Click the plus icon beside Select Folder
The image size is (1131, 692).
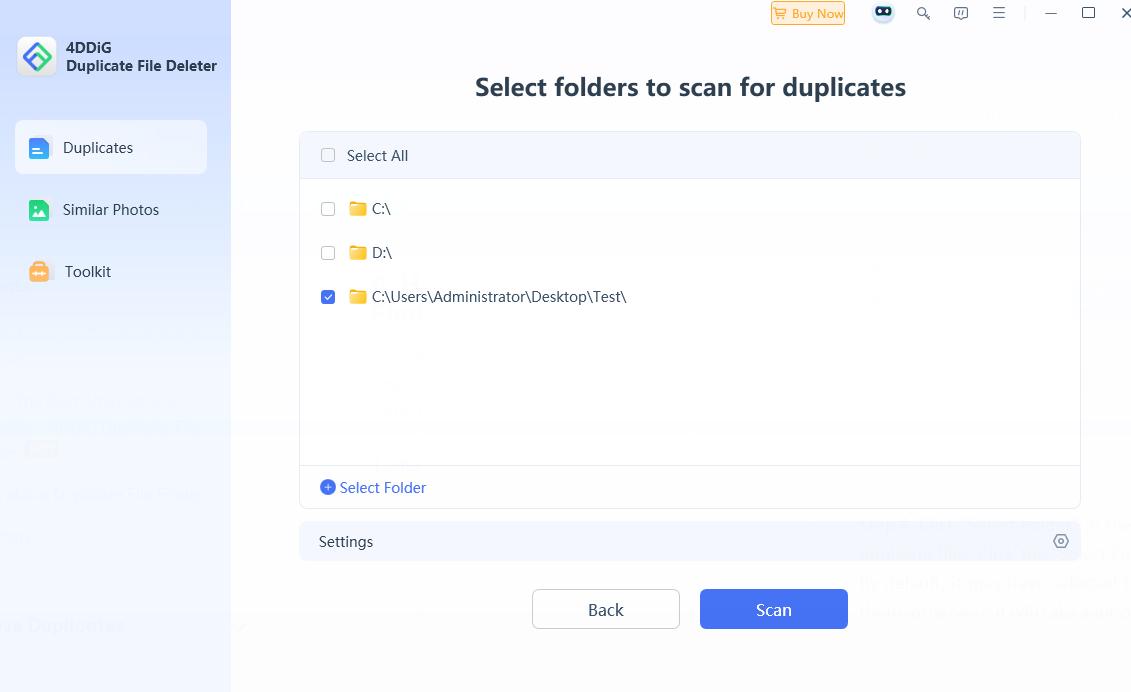pyautogui.click(x=327, y=487)
